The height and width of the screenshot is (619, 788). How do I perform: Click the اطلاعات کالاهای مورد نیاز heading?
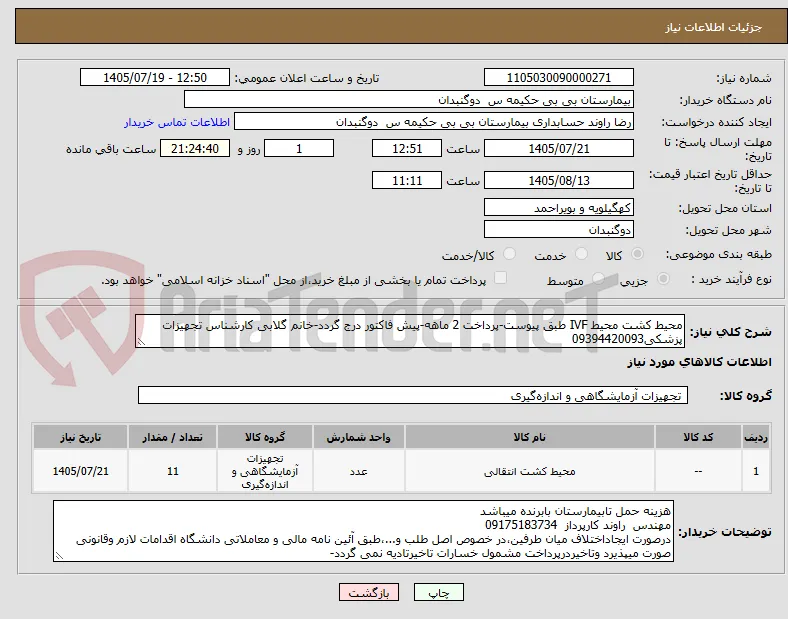[699, 362]
